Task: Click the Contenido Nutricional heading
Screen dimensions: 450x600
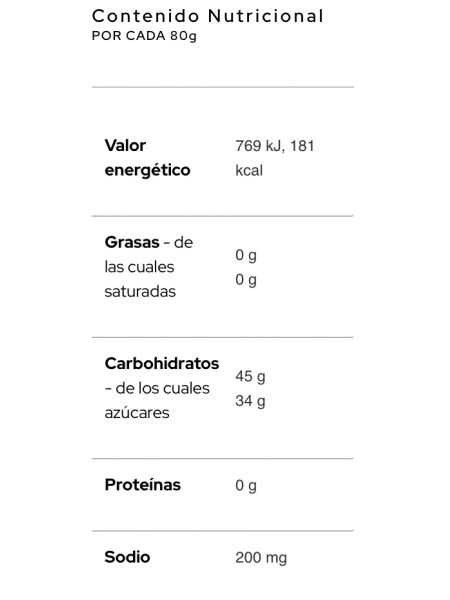Action: (208, 16)
